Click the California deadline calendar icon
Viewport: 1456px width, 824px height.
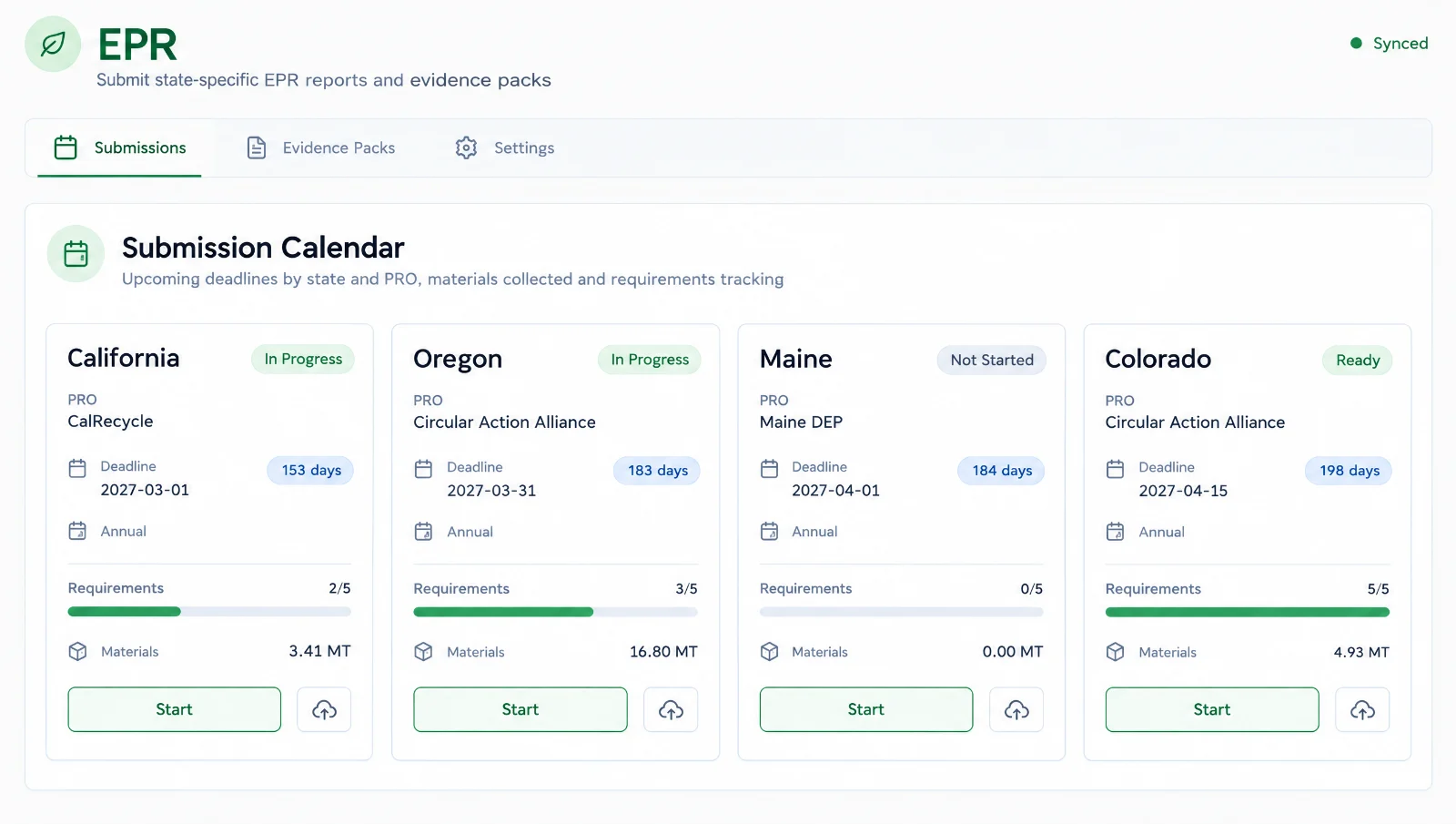77,468
